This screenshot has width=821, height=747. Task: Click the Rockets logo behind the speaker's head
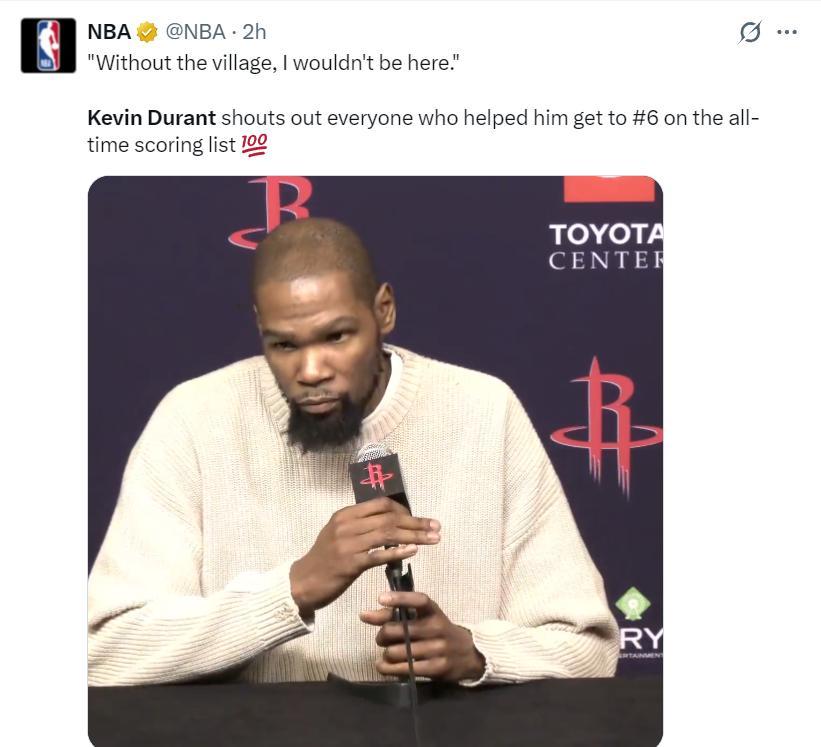point(270,212)
